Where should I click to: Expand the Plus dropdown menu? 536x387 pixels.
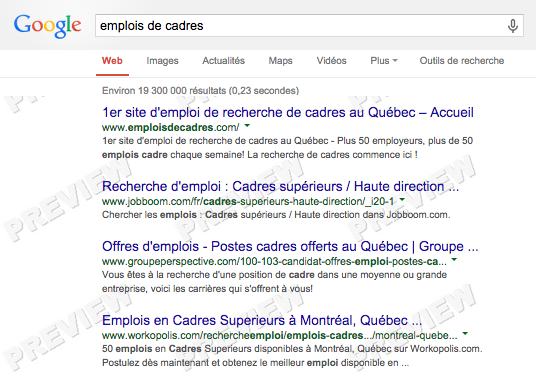[x=384, y=61]
